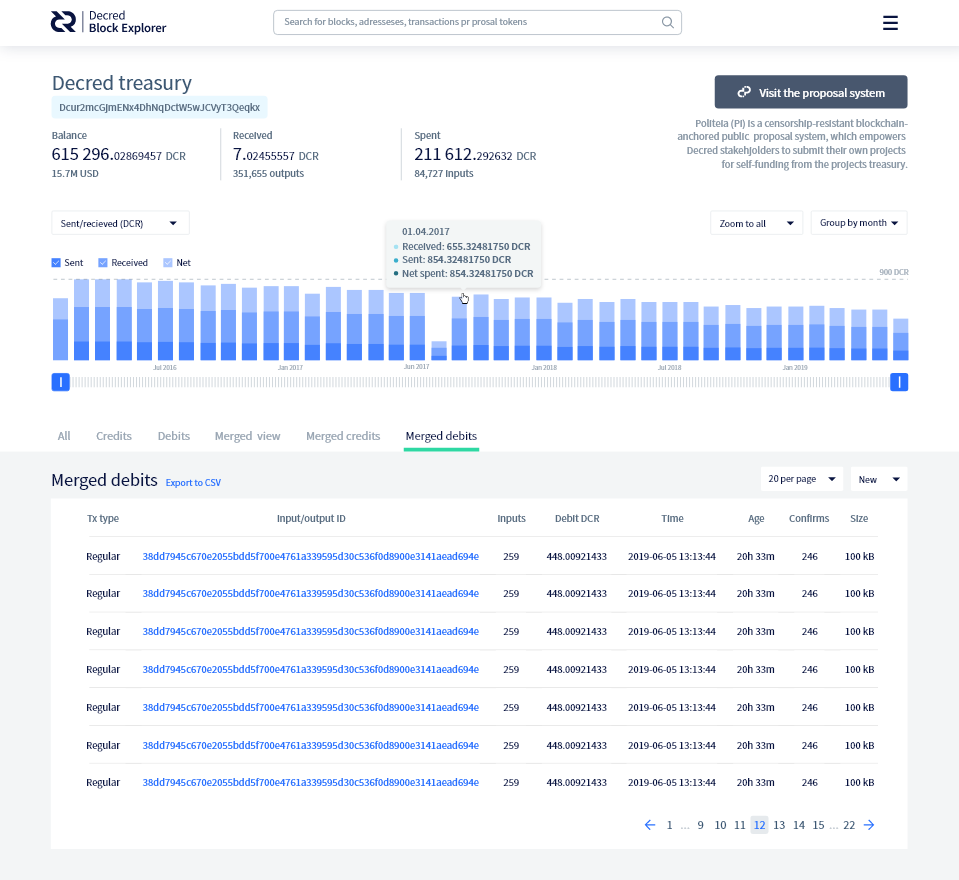Click the Decred treasury heading
The width and height of the screenshot is (959, 880).
click(122, 83)
